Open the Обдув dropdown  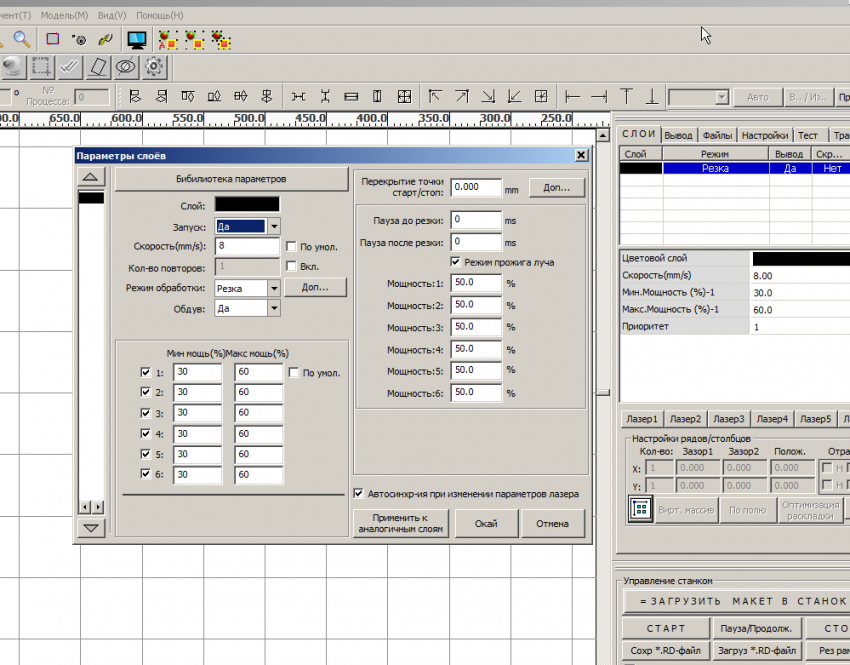coord(274,308)
